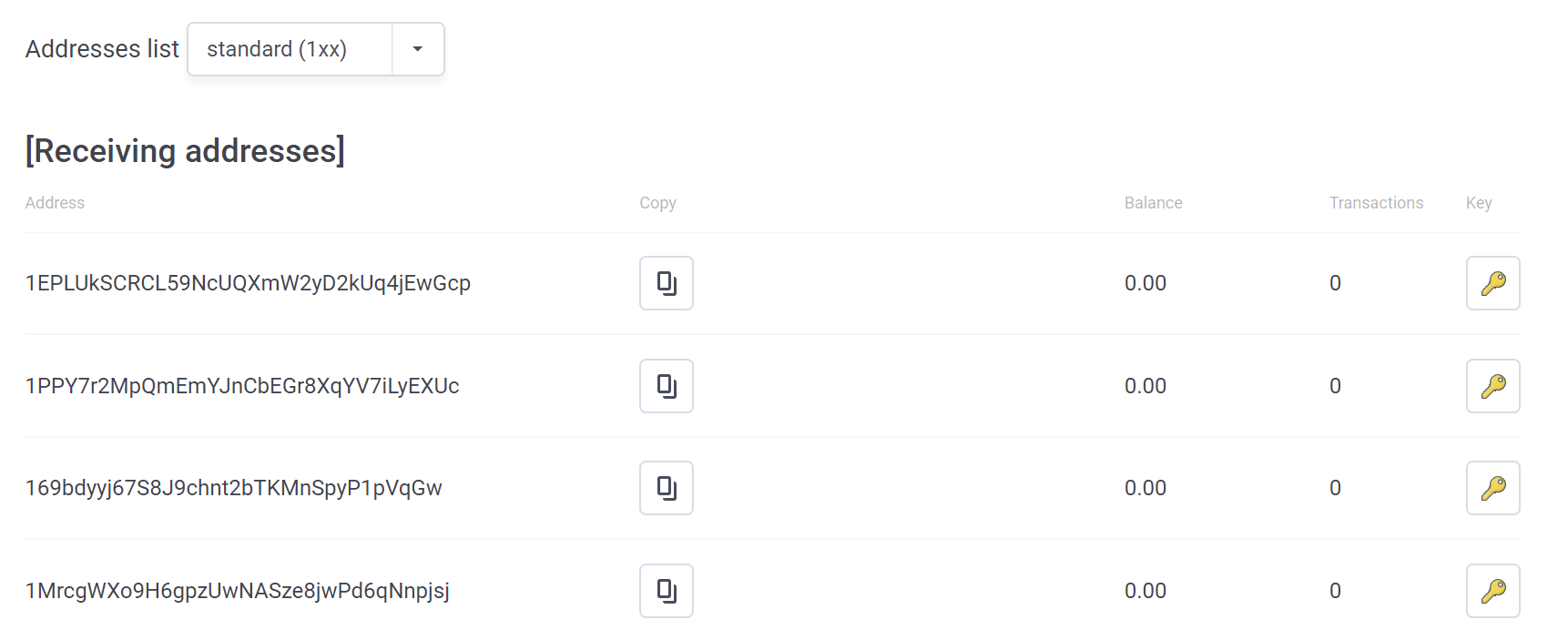Click the Transactions column header
This screenshot has height=640, width=1568.
click(x=1376, y=203)
